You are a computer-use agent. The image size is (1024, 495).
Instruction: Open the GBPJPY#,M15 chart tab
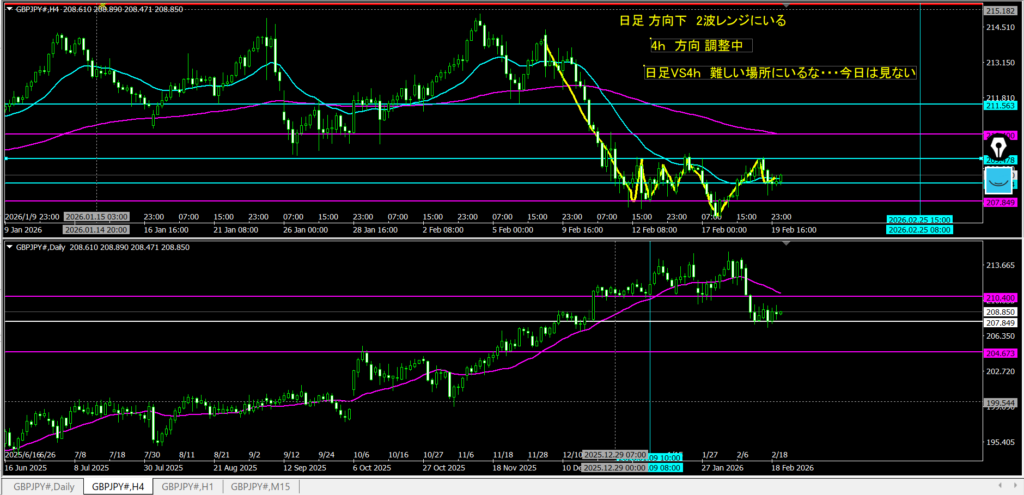[261, 486]
